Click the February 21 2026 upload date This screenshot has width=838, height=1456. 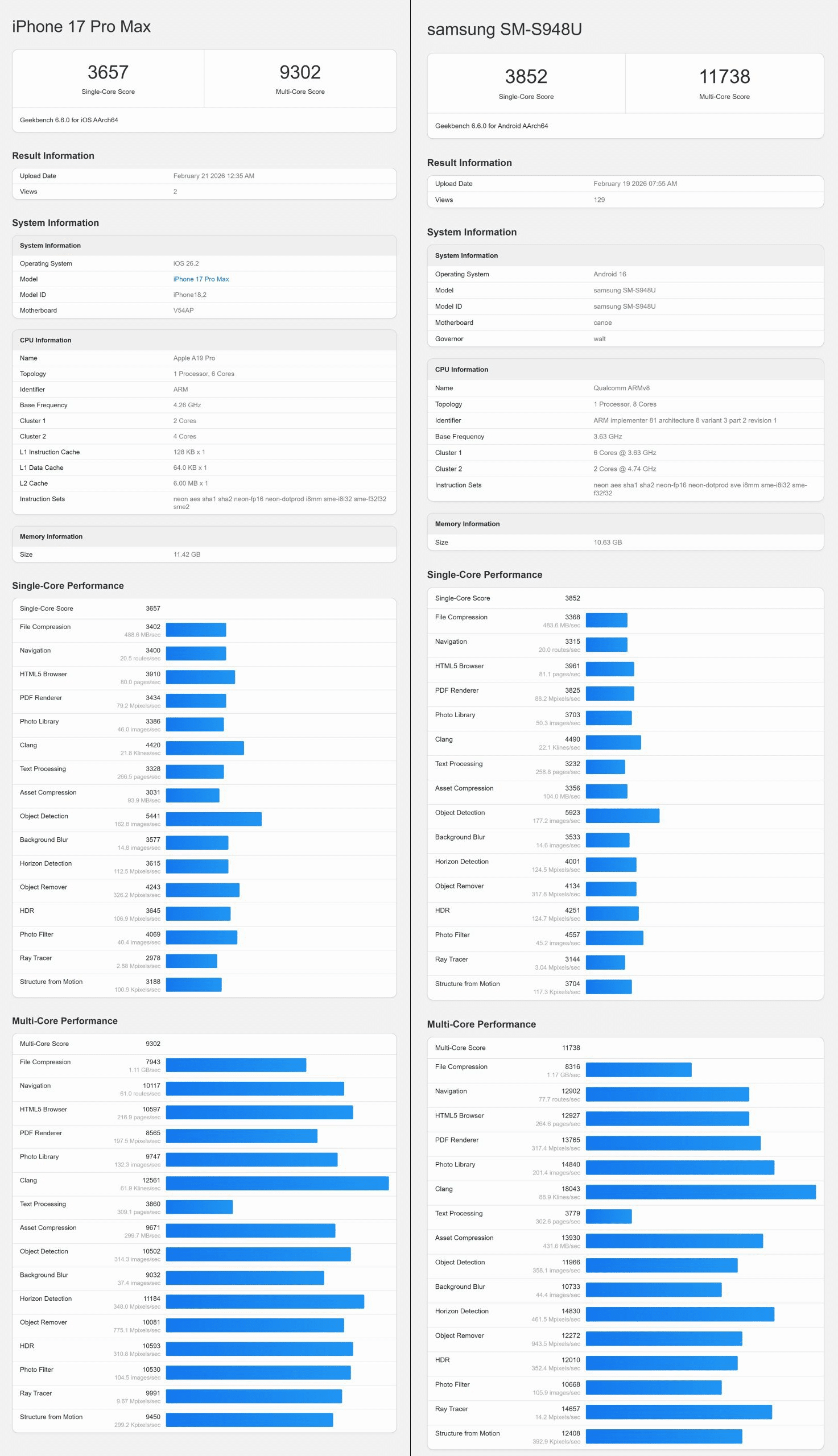click(213, 176)
